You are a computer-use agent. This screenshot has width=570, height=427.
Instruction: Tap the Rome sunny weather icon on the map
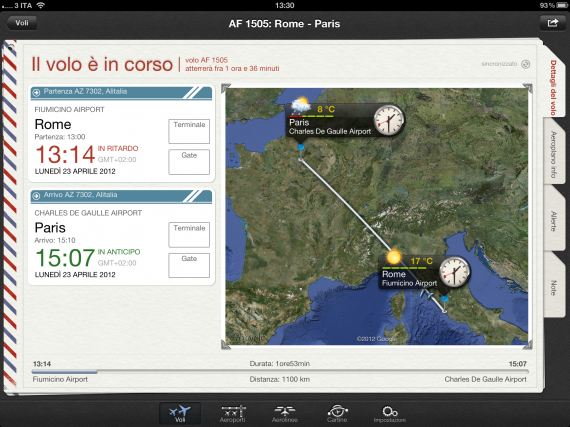click(393, 257)
